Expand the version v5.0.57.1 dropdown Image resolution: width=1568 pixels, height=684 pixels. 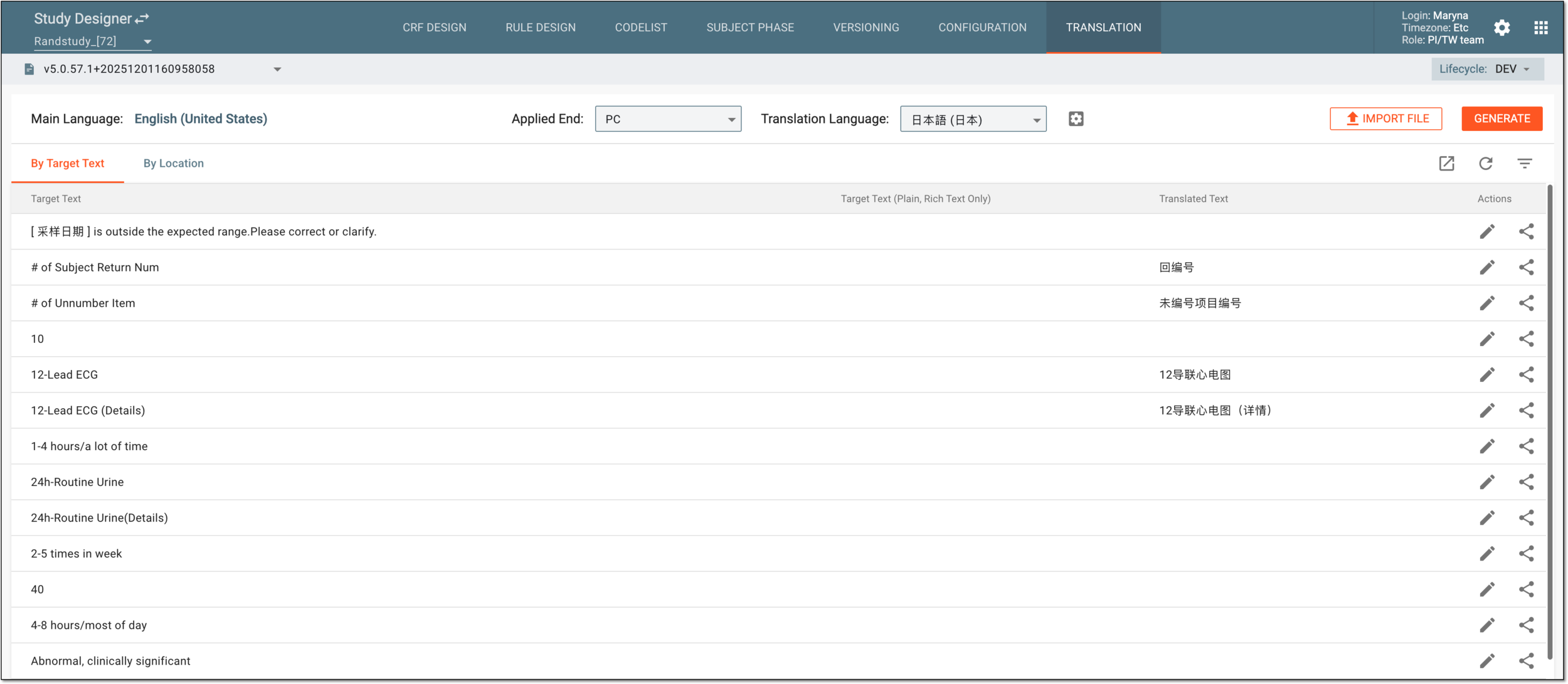pyautogui.click(x=277, y=70)
